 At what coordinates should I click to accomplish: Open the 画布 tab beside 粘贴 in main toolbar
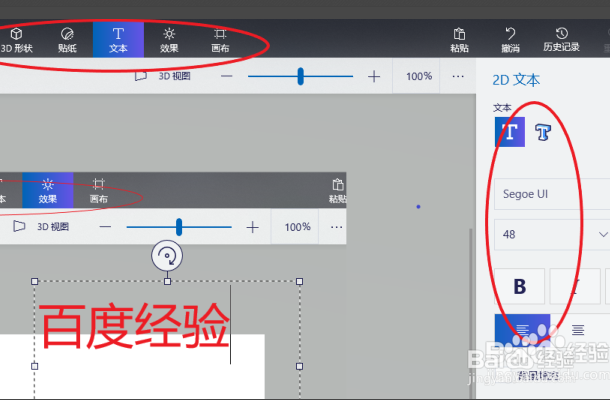(220, 40)
